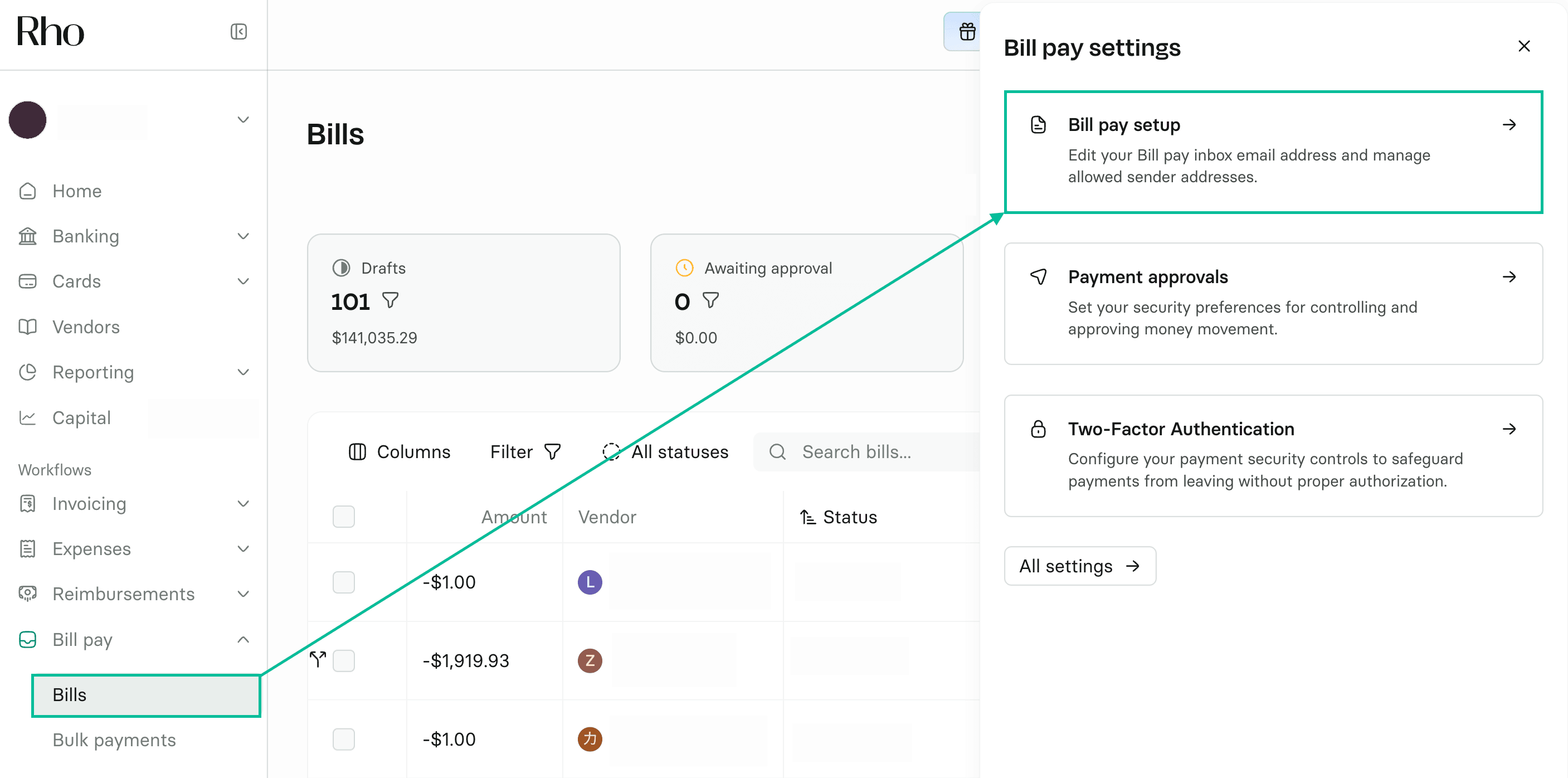Click the arrow on Payment approvals card
This screenshot has height=778, width=1568.
click(x=1509, y=277)
